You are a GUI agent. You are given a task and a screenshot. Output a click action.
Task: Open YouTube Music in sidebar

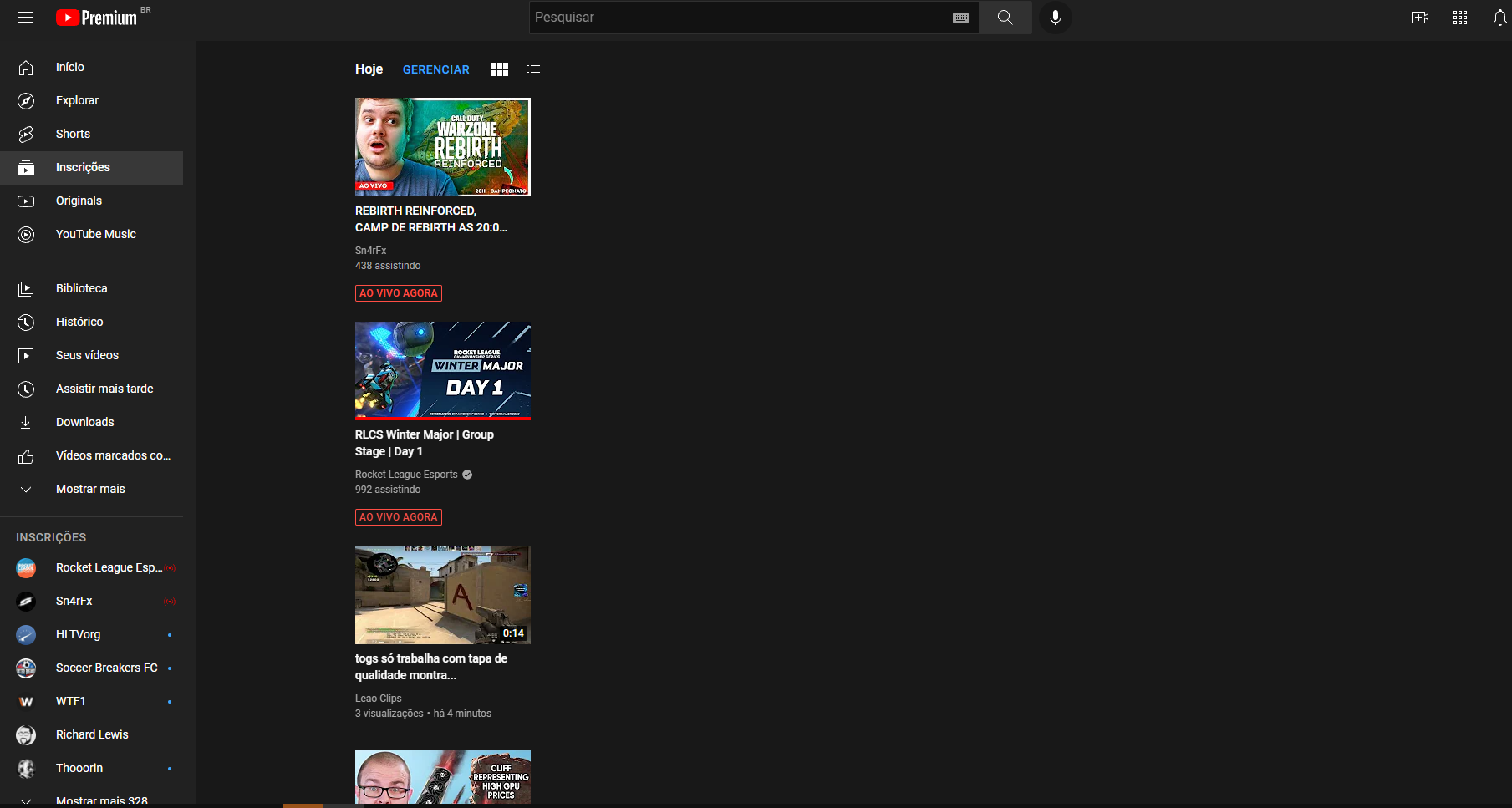click(92, 234)
